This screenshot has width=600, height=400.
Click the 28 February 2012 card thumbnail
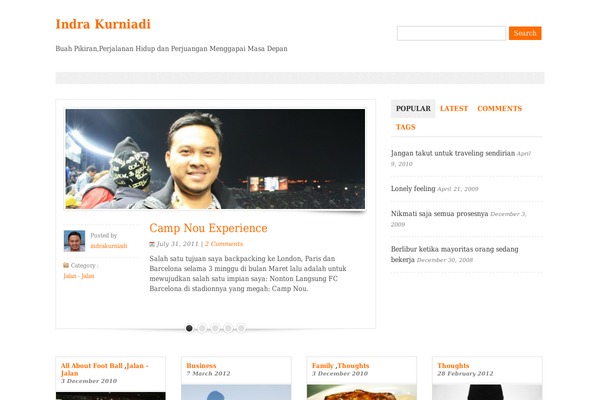pos(487,392)
